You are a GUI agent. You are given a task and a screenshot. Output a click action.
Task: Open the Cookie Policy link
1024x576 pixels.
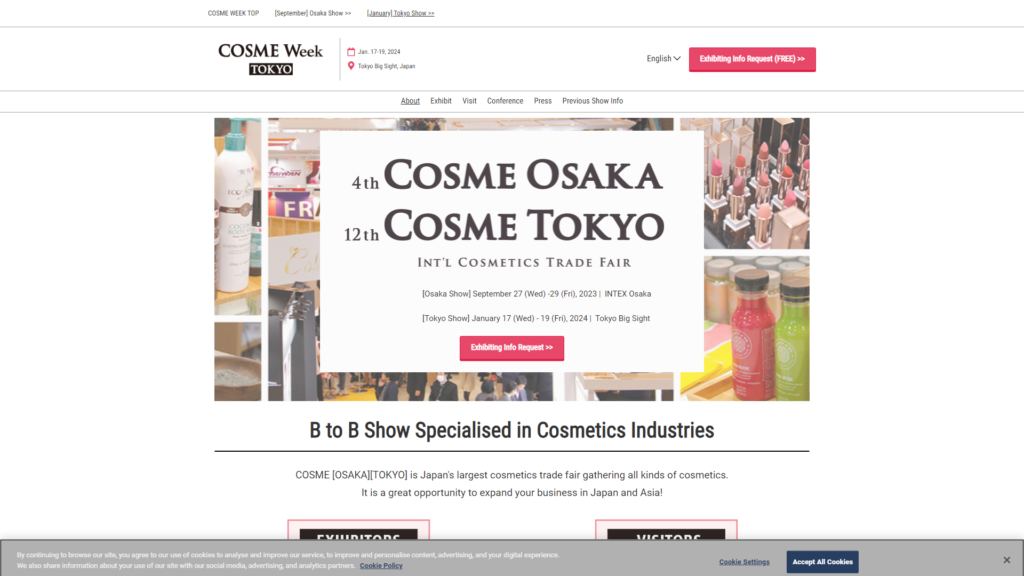(x=381, y=566)
